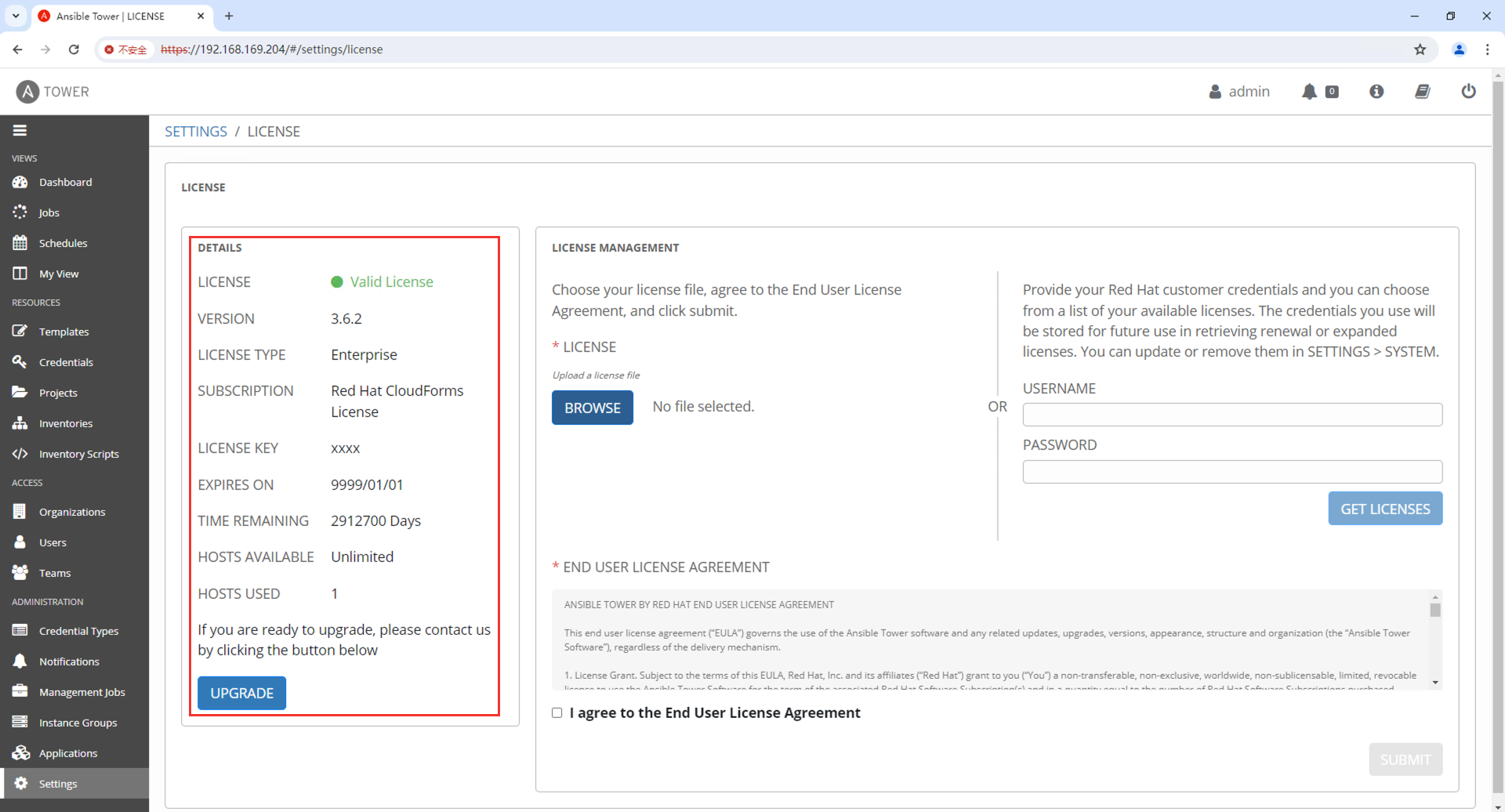Click the USERNAME input field
Image resolution: width=1505 pixels, height=812 pixels.
tap(1232, 415)
